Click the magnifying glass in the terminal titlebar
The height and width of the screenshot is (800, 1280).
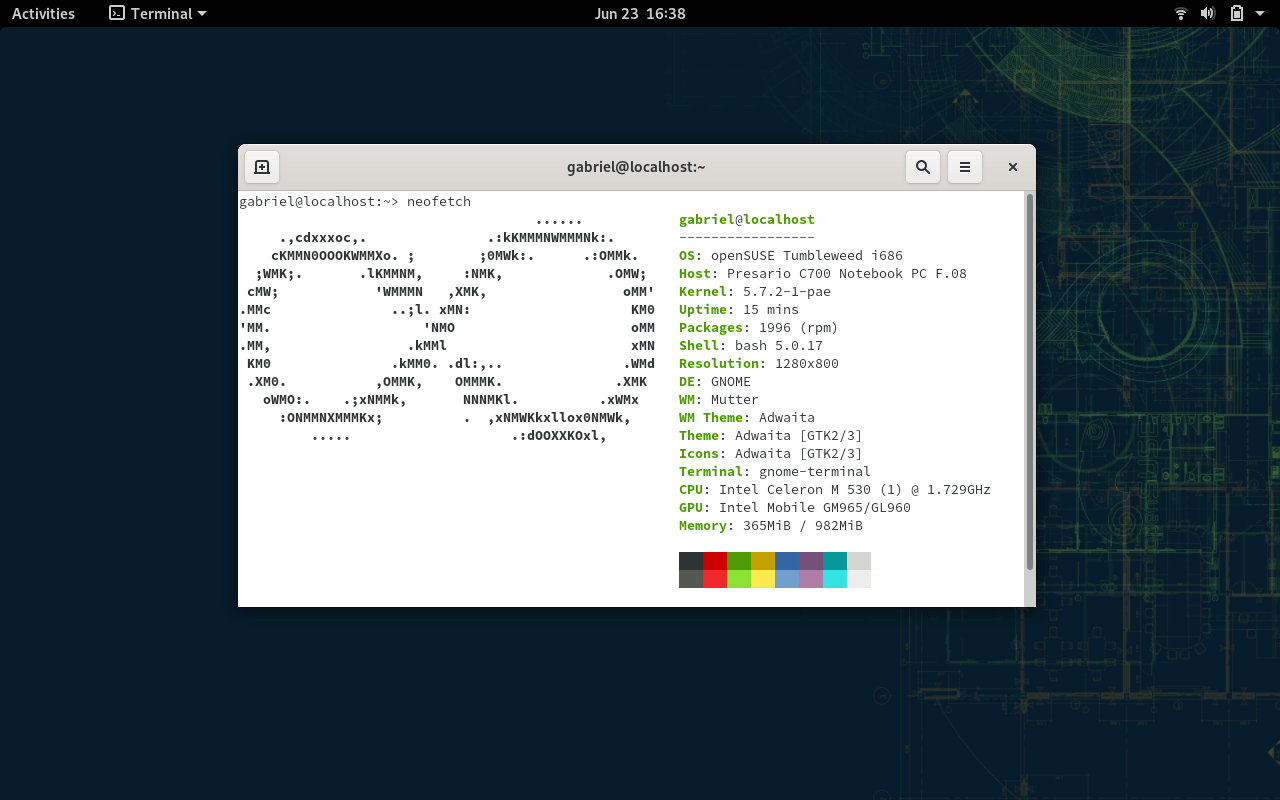pyautogui.click(x=922, y=166)
